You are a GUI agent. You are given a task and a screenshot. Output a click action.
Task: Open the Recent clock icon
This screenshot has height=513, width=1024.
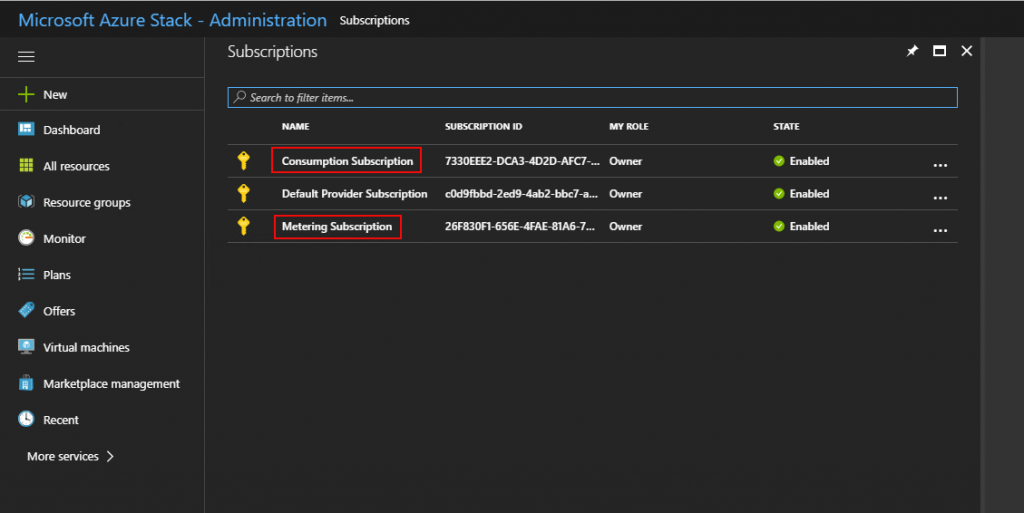26,419
